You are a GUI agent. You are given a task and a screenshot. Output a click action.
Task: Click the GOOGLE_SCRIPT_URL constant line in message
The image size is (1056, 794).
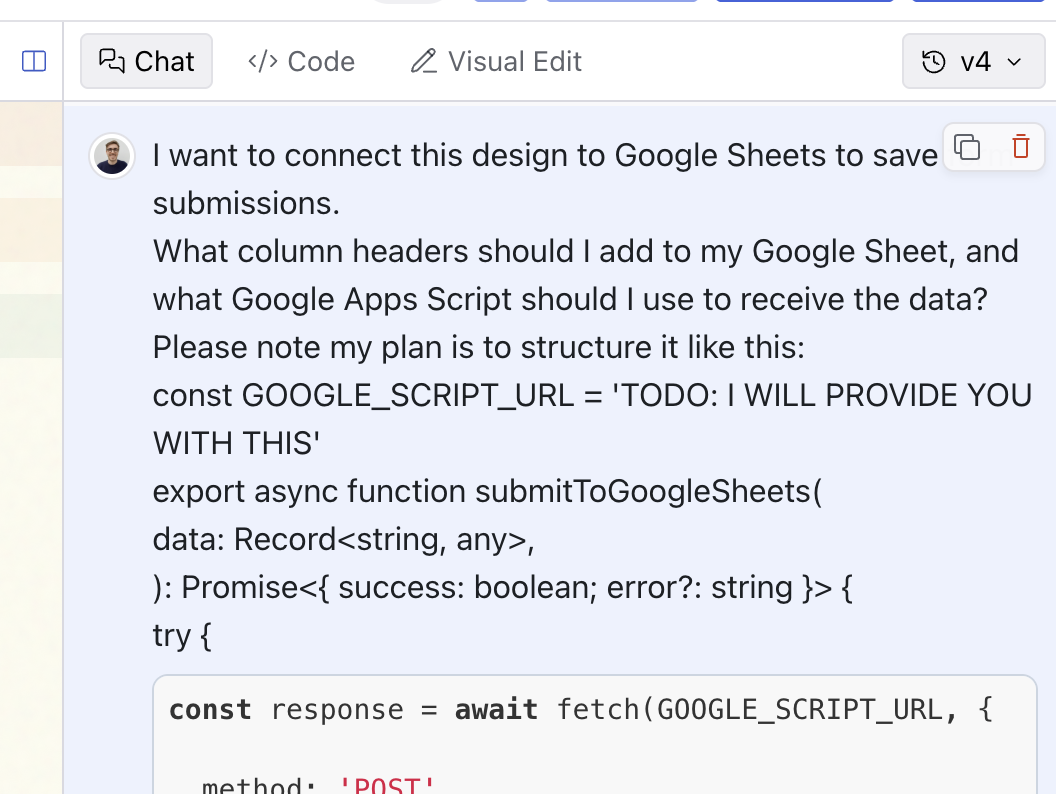590,395
